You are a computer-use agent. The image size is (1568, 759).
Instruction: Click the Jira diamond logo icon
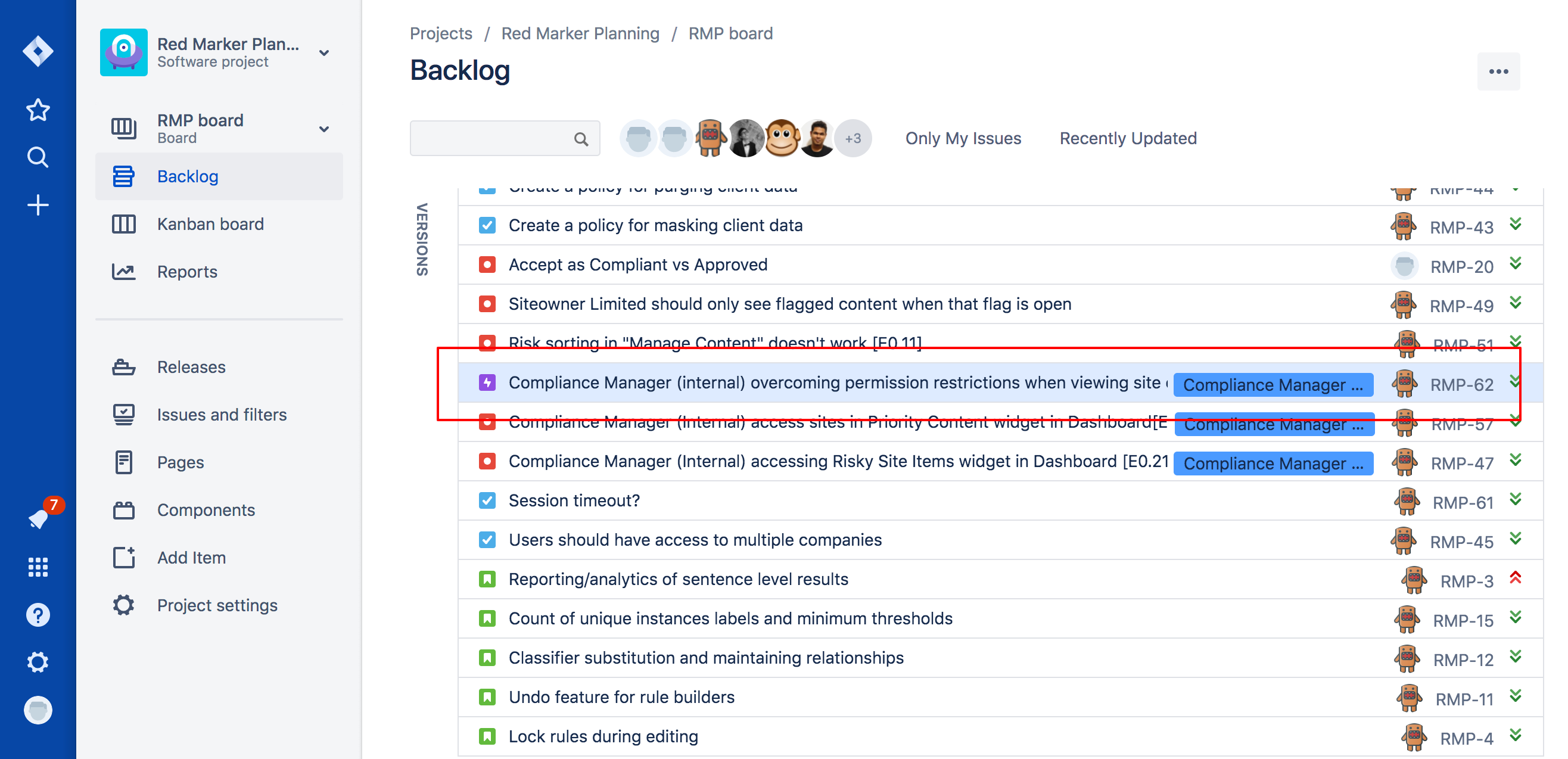38,51
